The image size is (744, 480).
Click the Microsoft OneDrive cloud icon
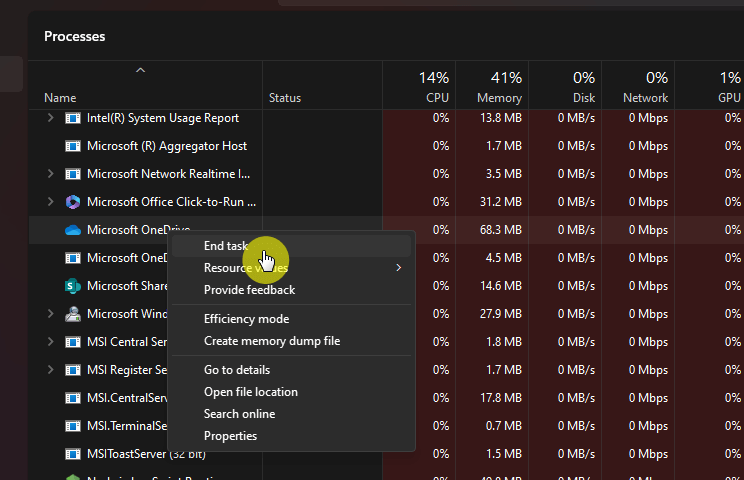[73, 230]
